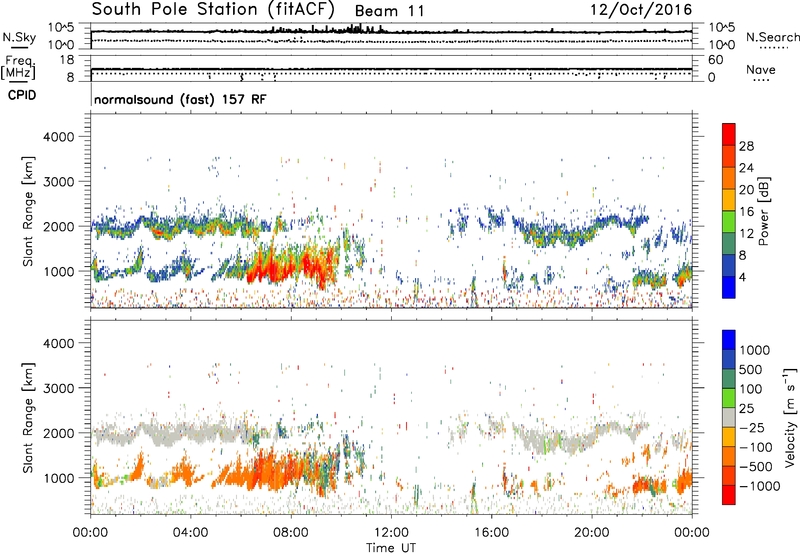This screenshot has height=554, width=800.
Task: Click the '16:00' time axis tick label
Action: 491,533
